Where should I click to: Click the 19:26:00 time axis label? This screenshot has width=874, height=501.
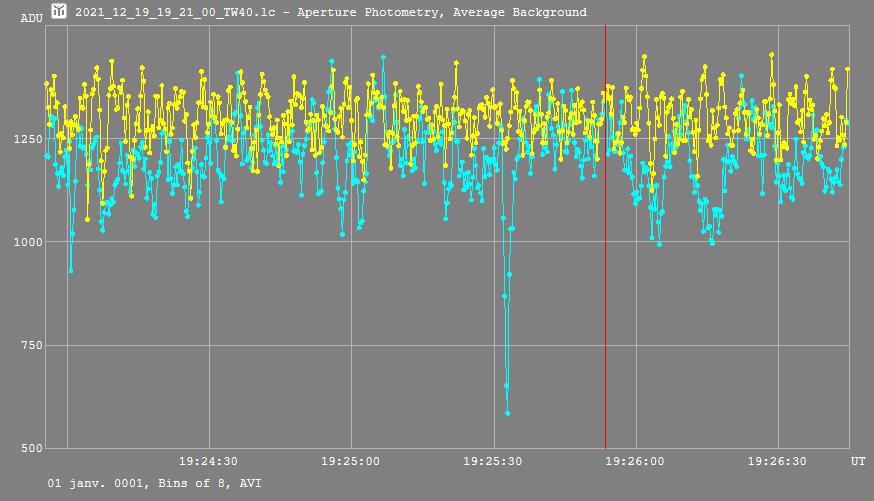coord(635,462)
